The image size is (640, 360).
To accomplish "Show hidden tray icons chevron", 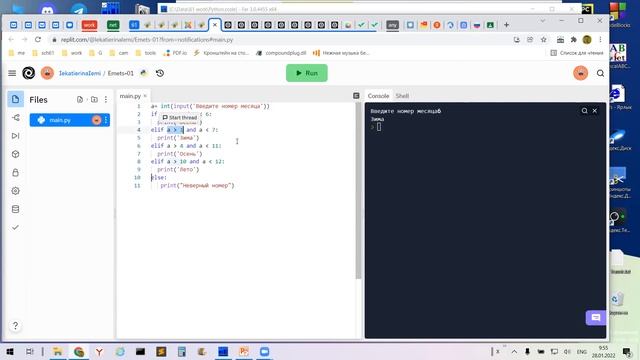I will [x=514, y=351].
